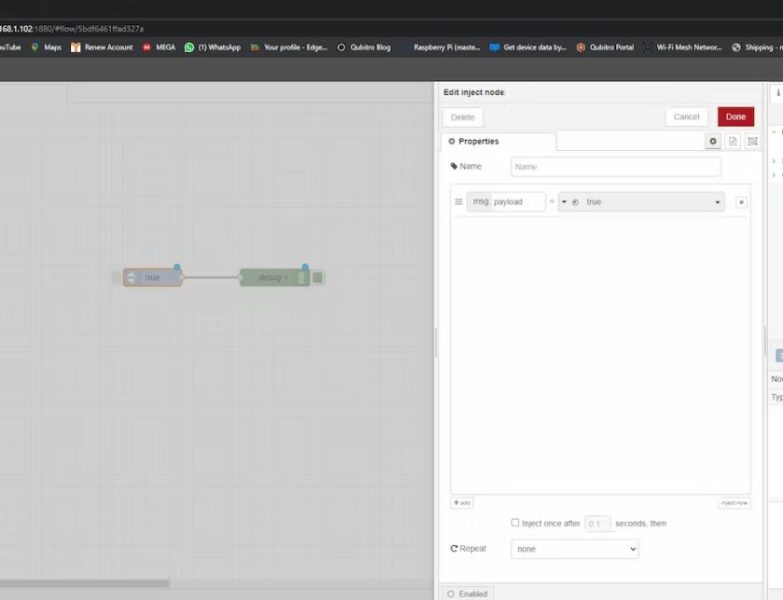Open payload value type selector

tap(569, 202)
